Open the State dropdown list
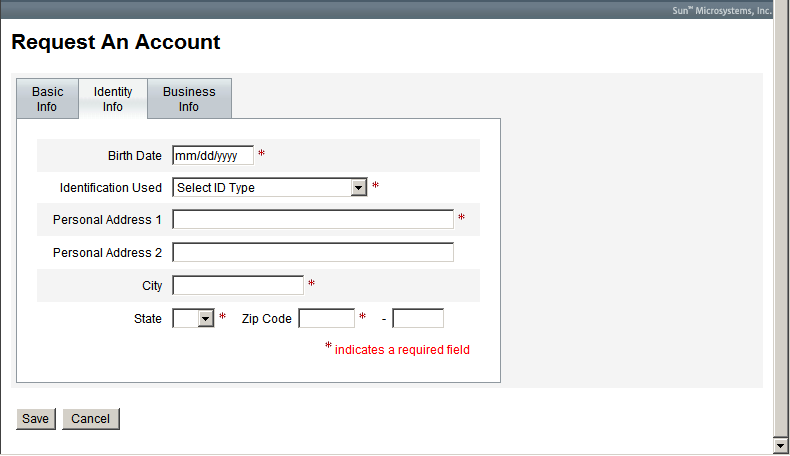 pos(194,318)
